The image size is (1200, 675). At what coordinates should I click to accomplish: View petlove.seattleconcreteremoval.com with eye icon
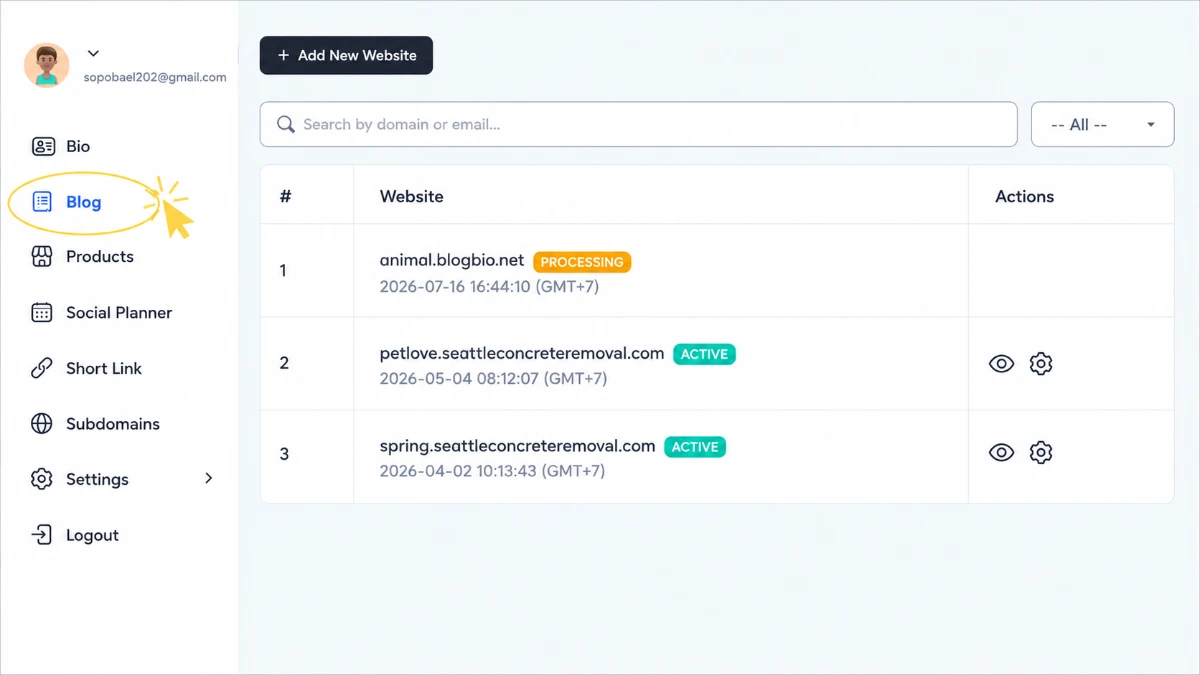(x=1001, y=364)
